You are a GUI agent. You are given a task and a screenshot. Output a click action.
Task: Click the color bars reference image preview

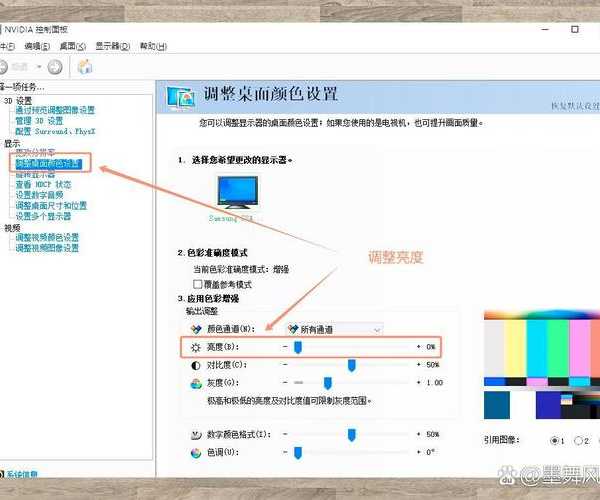click(542, 365)
